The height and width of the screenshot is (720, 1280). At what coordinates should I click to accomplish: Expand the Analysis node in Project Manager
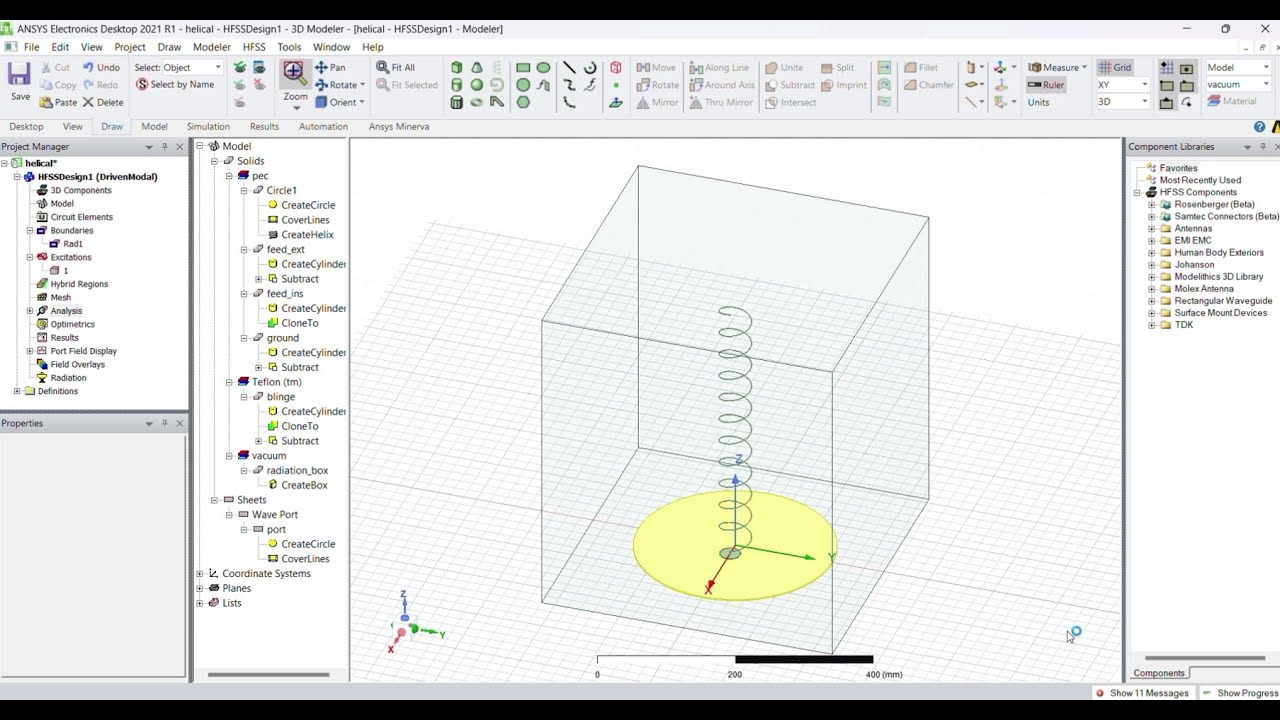click(29, 311)
